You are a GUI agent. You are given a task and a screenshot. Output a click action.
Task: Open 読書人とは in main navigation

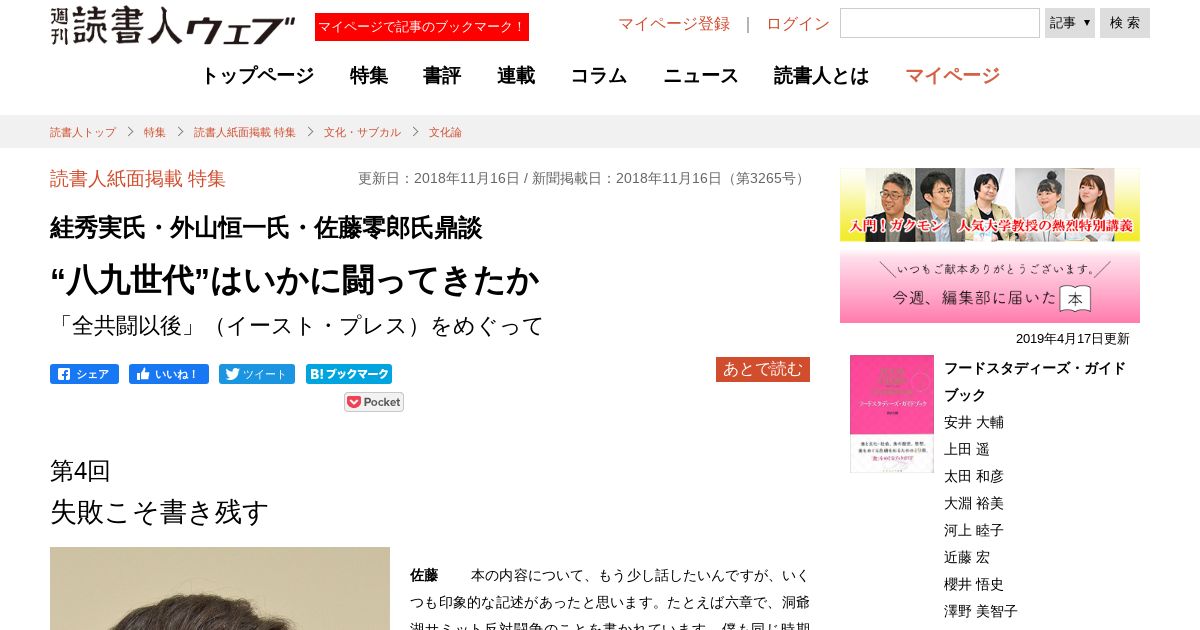[822, 75]
